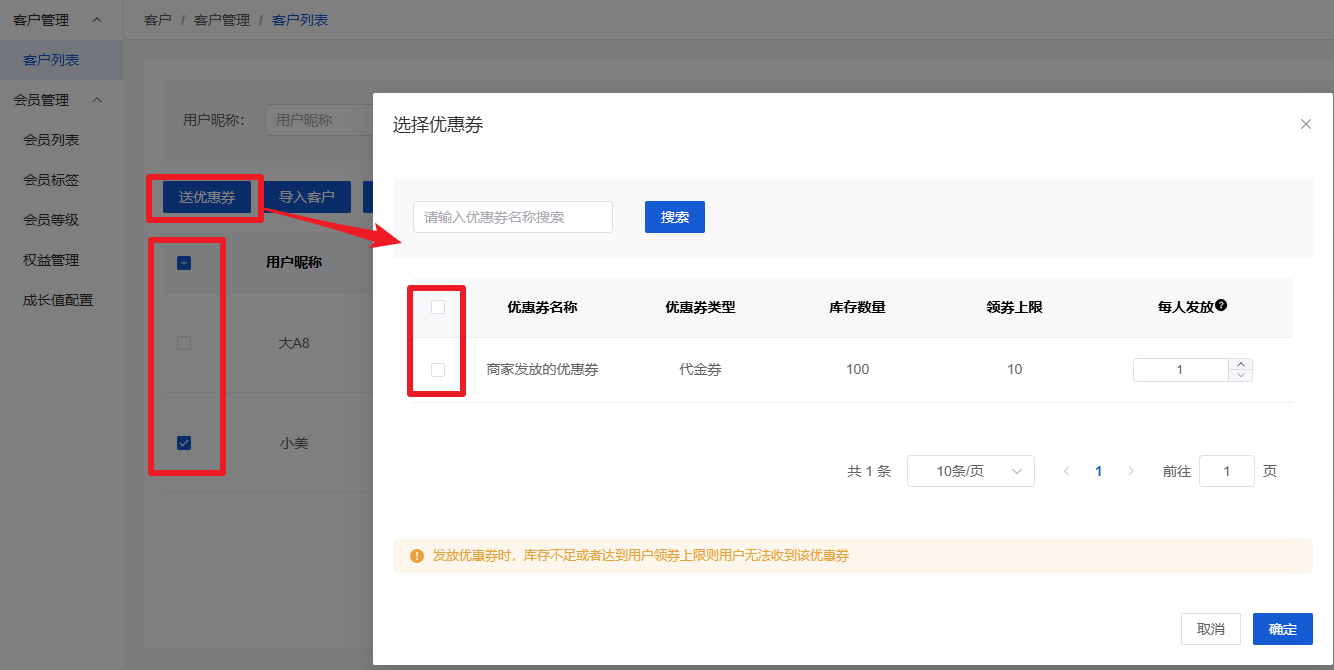Click the 每人发放 quantity input

1180,370
